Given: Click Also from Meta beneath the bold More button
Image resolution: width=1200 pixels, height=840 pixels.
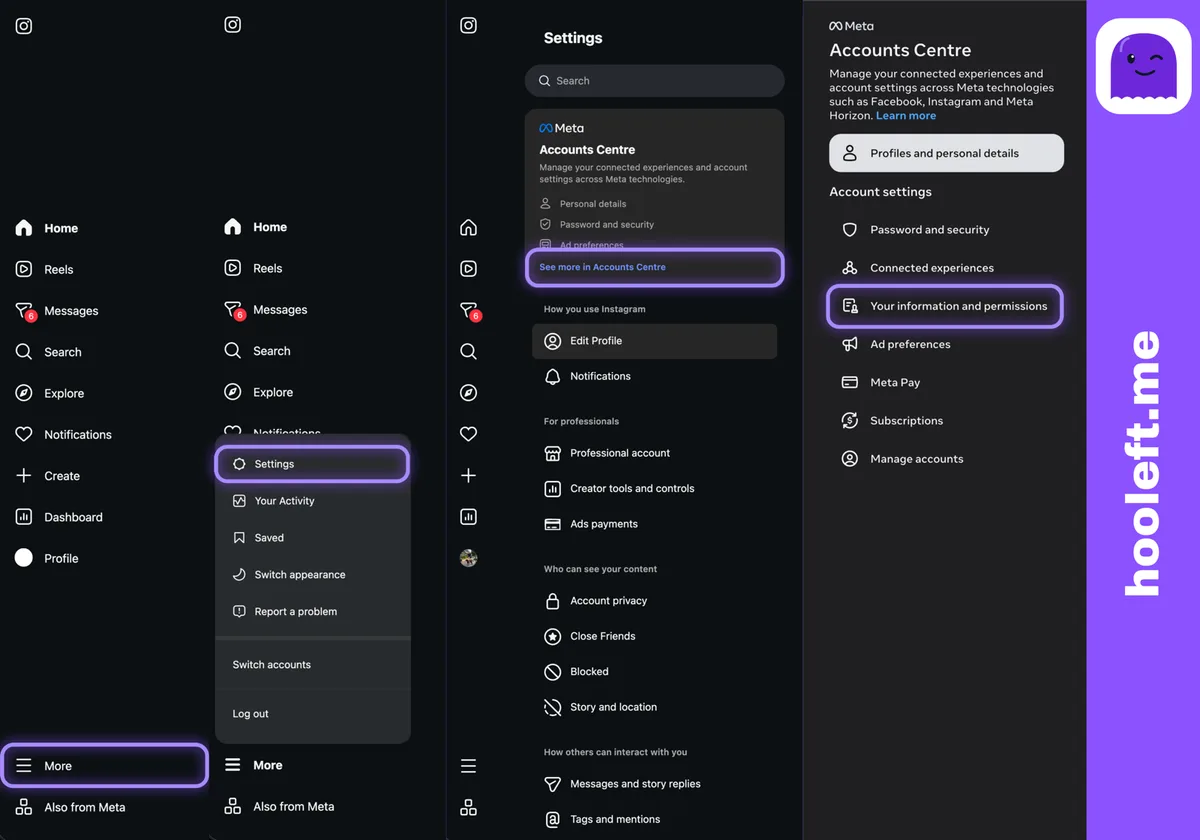Looking at the screenshot, I should (x=279, y=806).
